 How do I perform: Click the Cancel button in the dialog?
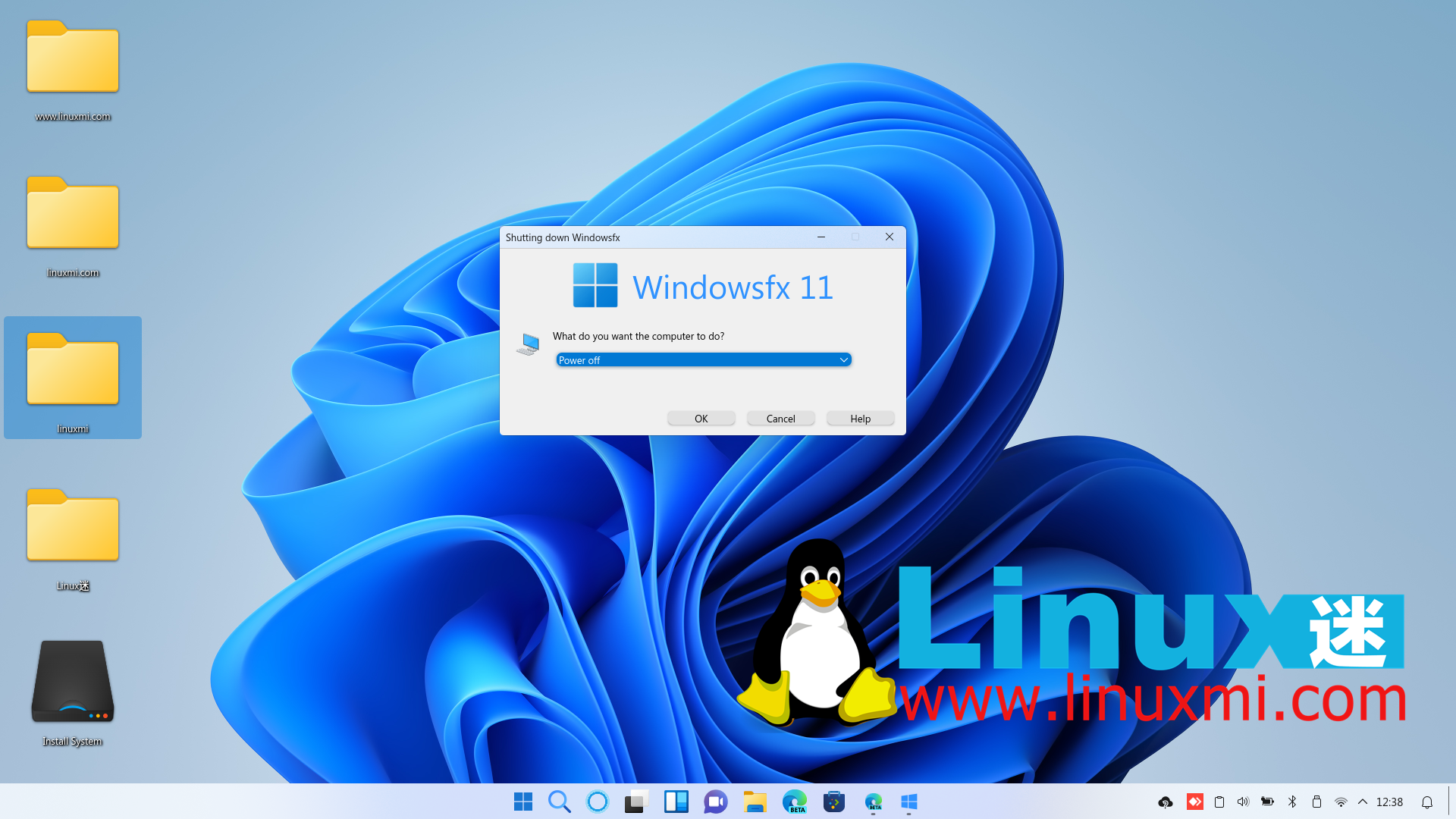coord(781,419)
